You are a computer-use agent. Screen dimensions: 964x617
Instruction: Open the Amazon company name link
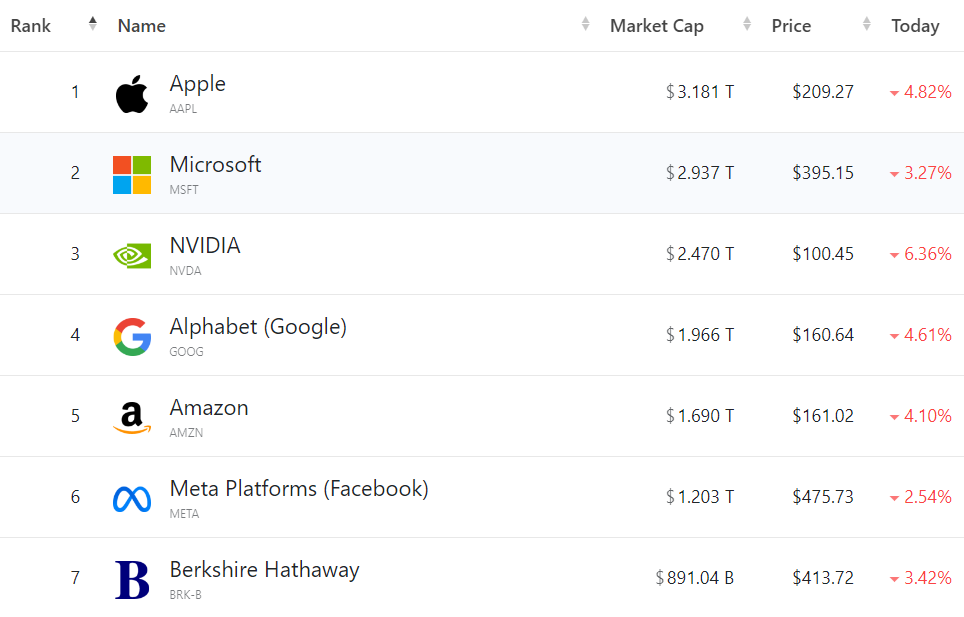click(x=209, y=408)
